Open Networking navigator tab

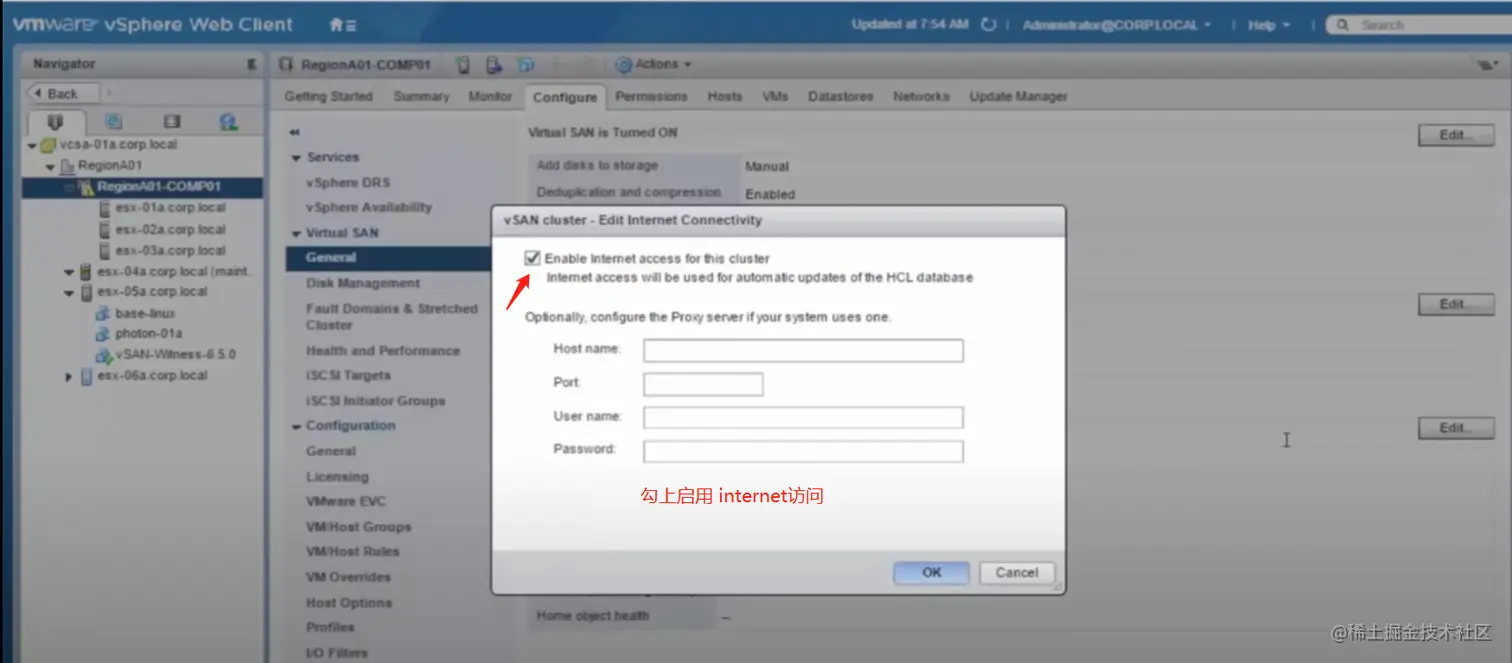229,122
